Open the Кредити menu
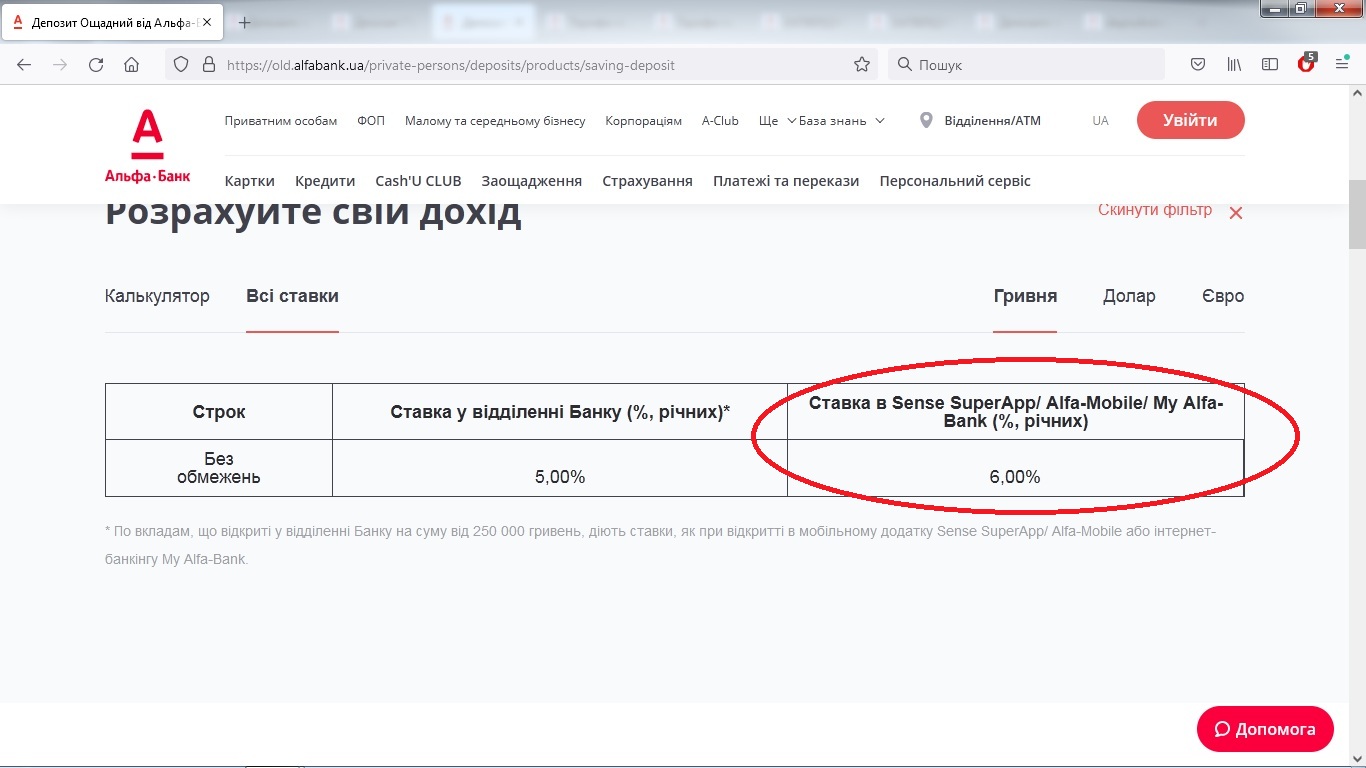 pyautogui.click(x=325, y=181)
